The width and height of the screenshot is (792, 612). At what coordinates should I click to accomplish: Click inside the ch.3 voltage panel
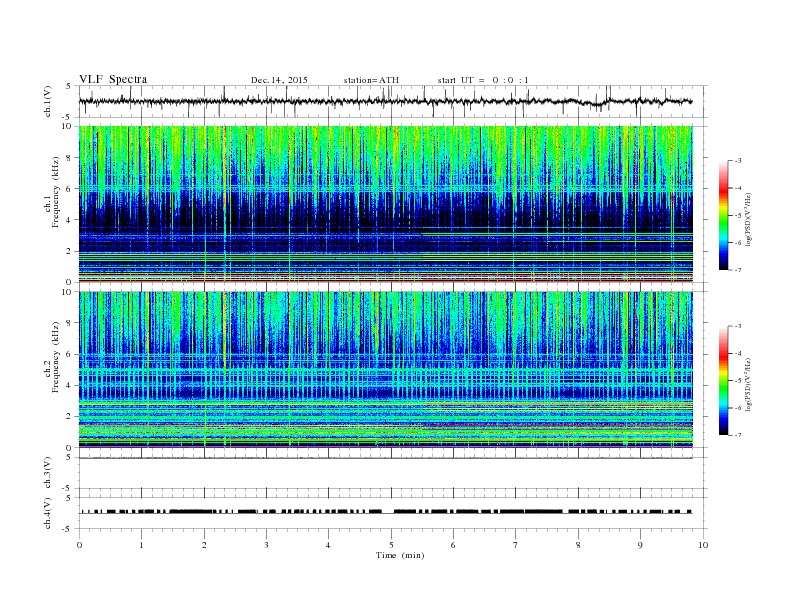393,473
